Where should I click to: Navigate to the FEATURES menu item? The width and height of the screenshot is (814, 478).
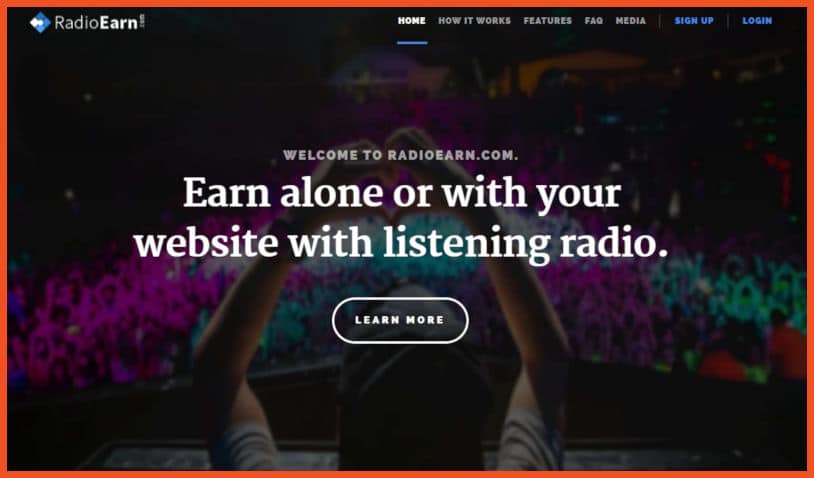pos(548,21)
